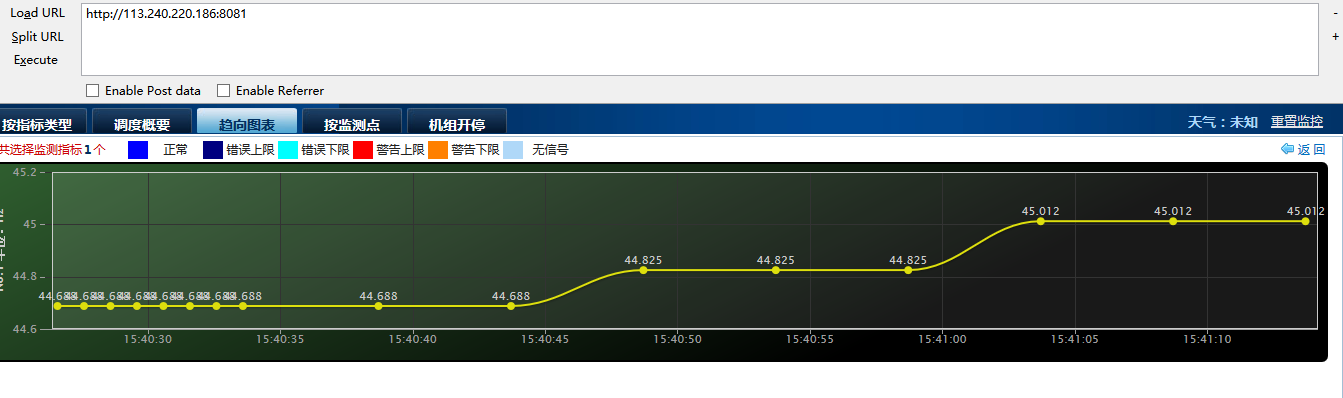This screenshot has height=398, width=1343.
Task: Click the 15:40:30 time axis label
Action: point(148,340)
